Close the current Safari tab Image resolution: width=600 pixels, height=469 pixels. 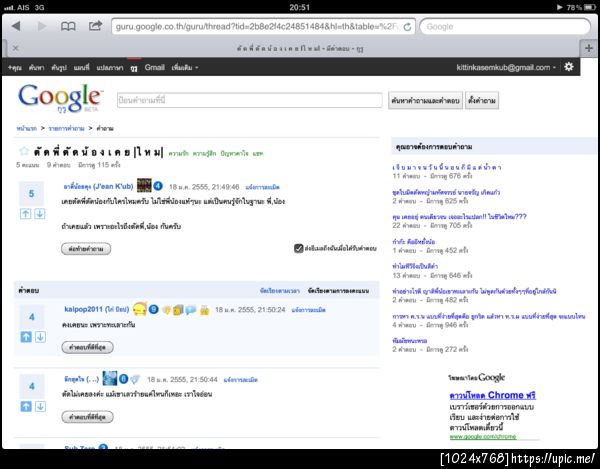pyautogui.click(x=16, y=48)
